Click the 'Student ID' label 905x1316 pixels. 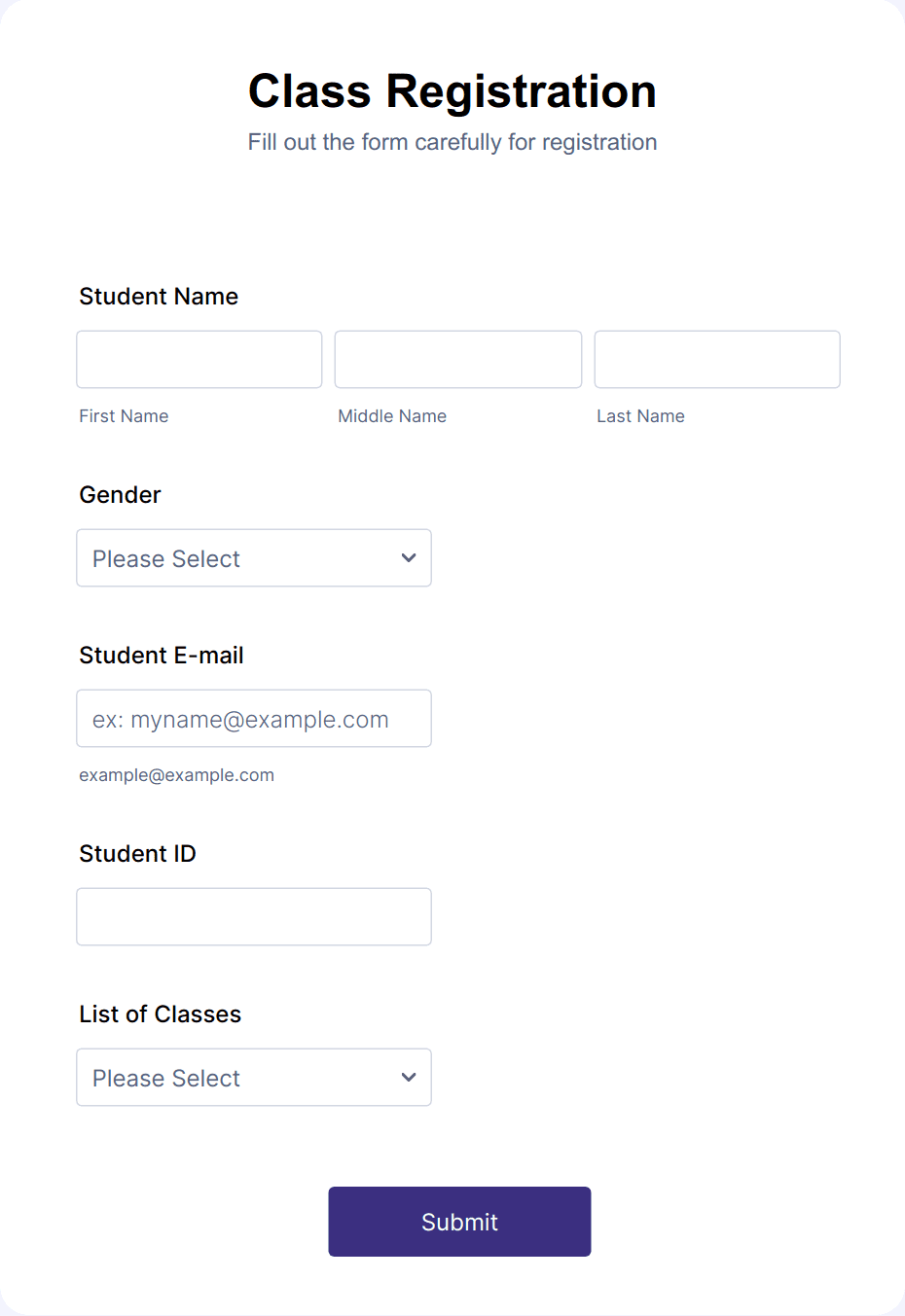[x=137, y=853]
